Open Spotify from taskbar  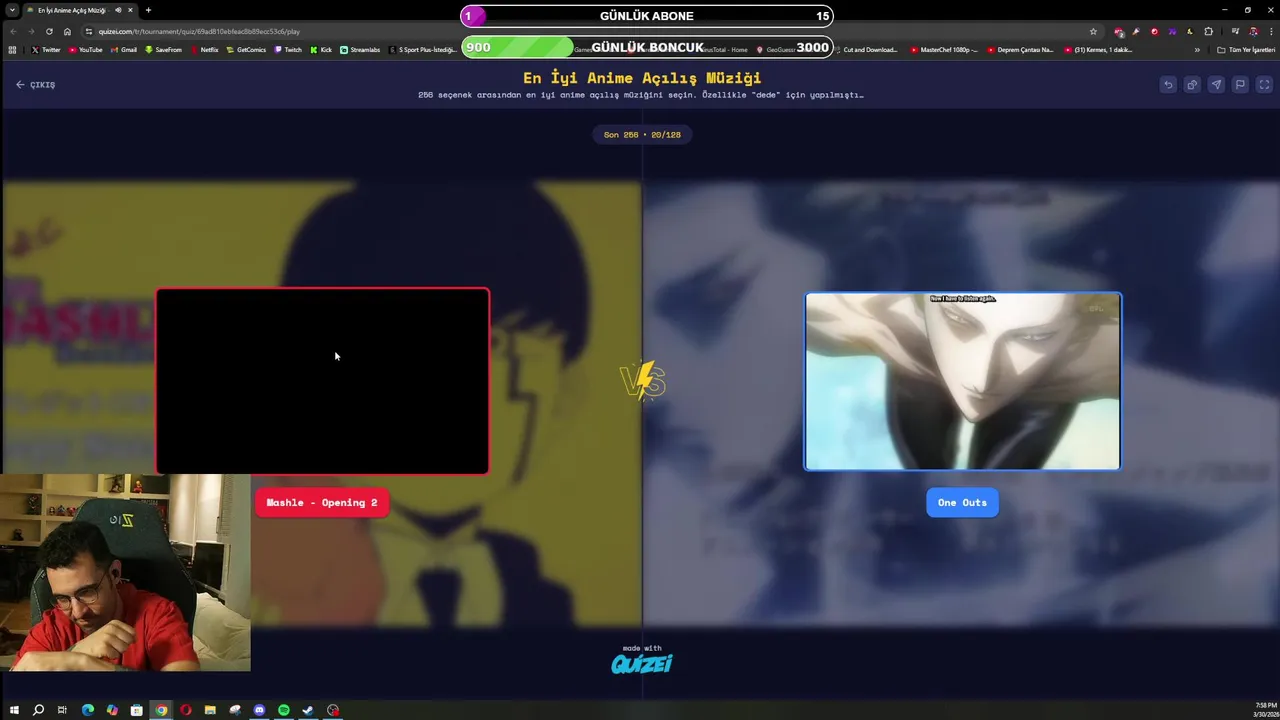pos(284,710)
